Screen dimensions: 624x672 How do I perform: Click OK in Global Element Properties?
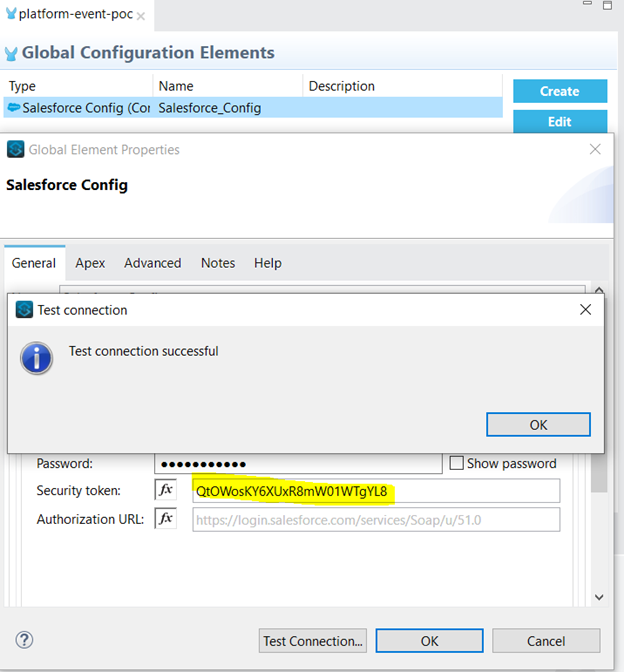pyautogui.click(x=429, y=641)
